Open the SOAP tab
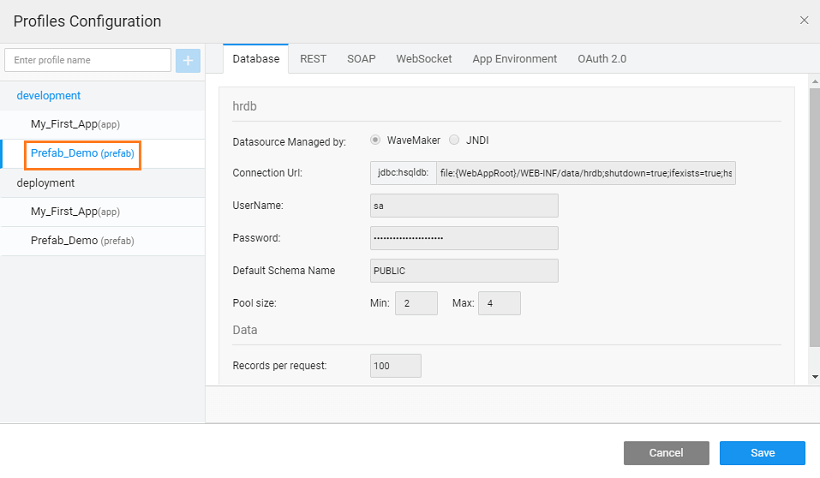Screen dimensions: 820x478 361,59
